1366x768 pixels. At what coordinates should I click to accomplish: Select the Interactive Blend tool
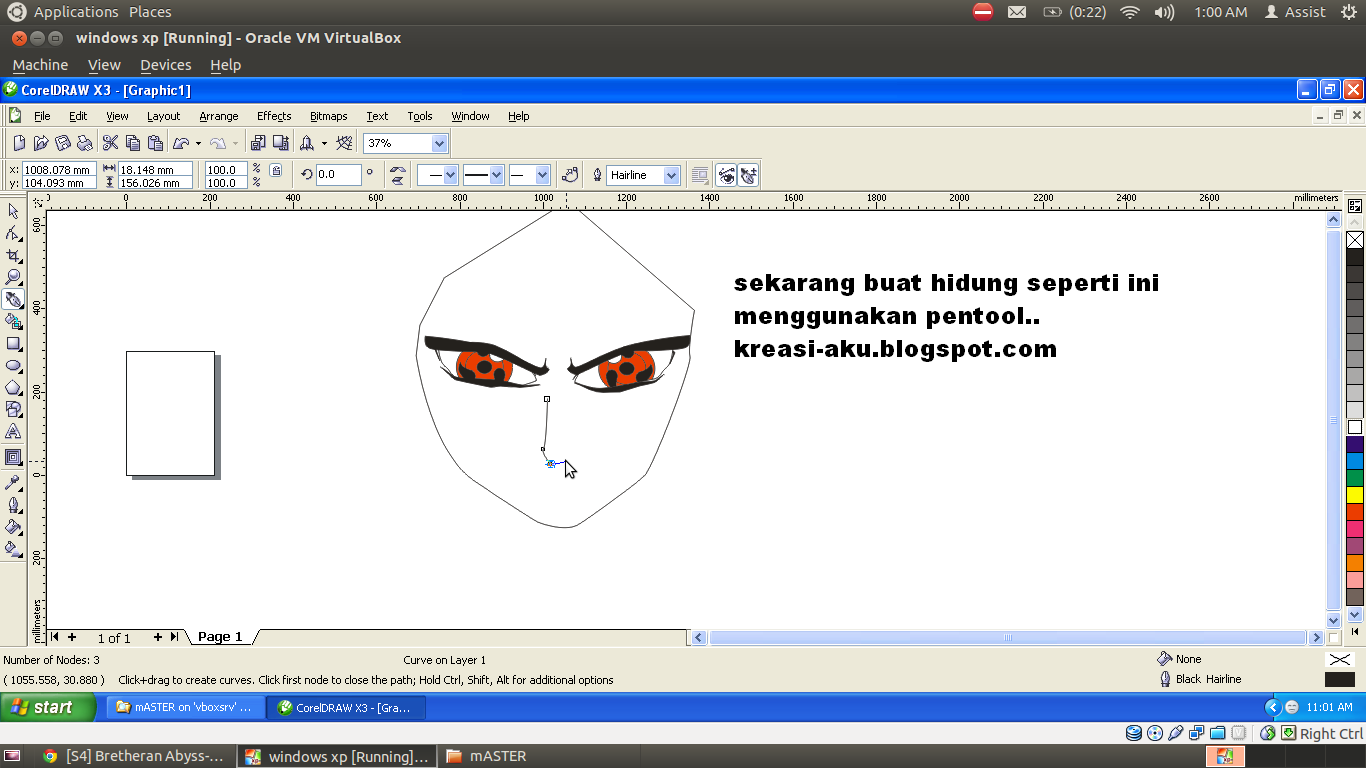[x=13, y=457]
